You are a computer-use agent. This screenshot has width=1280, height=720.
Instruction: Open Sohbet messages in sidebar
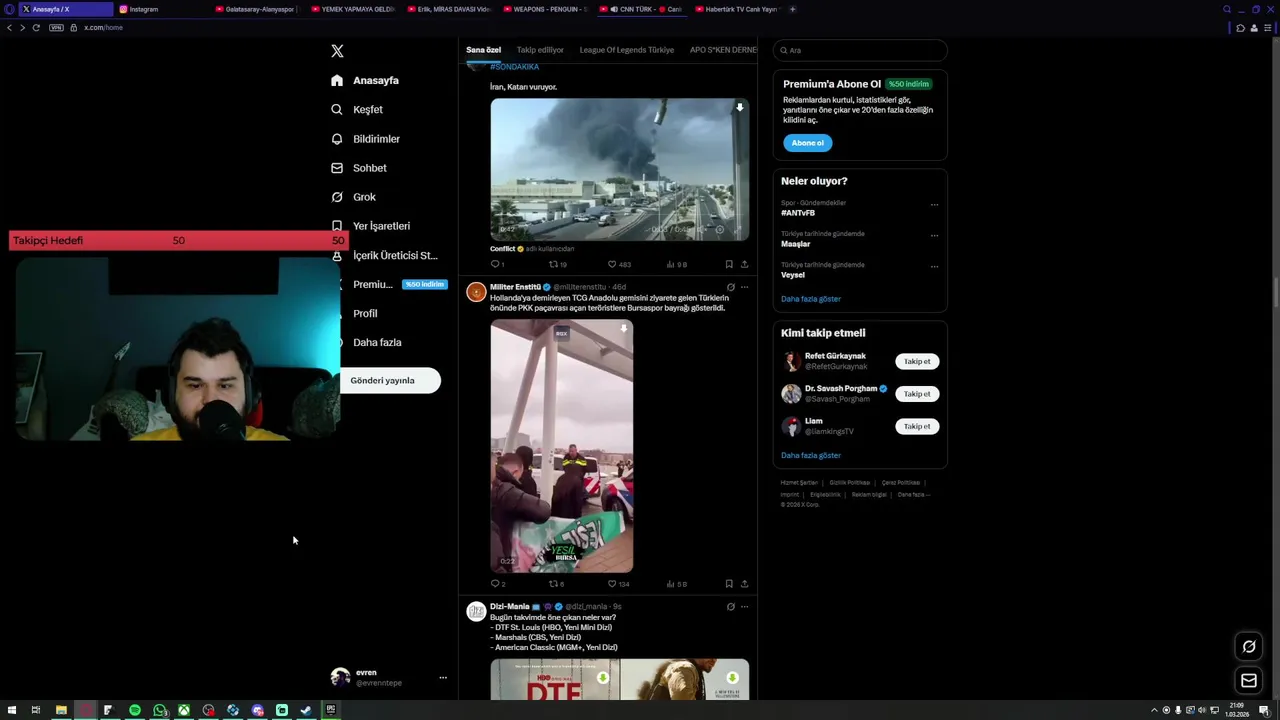pyautogui.click(x=359, y=168)
